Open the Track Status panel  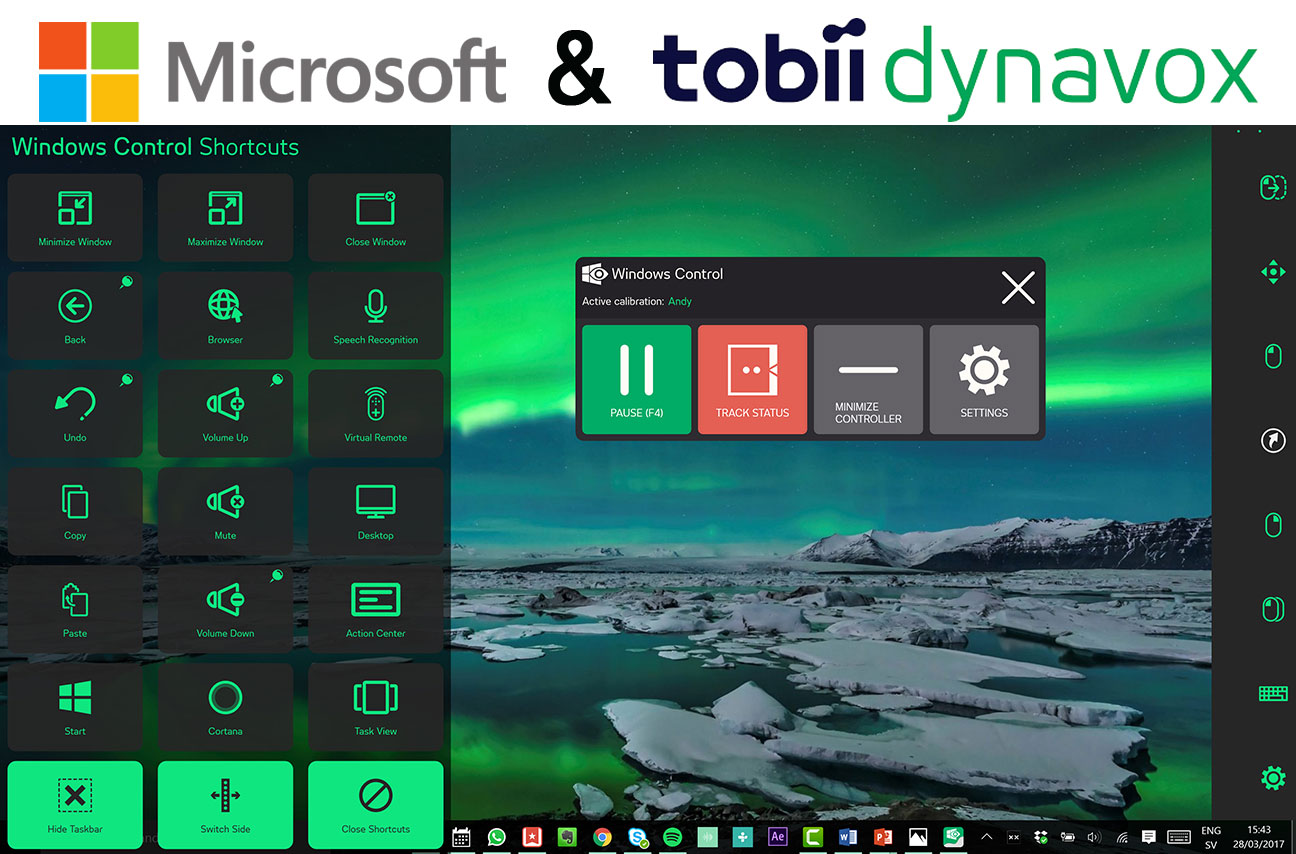click(752, 380)
